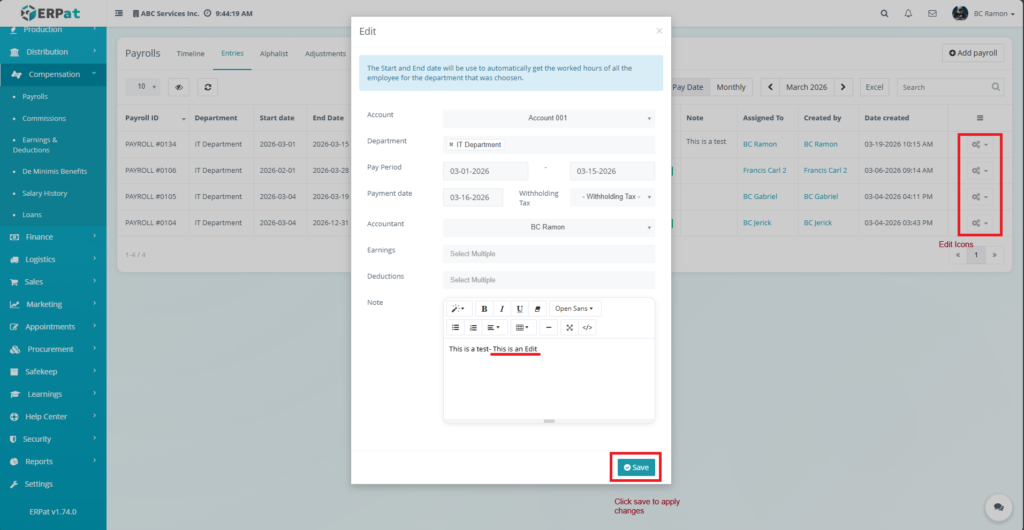The height and width of the screenshot is (530, 1024).
Task: Open the Account 001 dropdown
Action: click(x=548, y=118)
